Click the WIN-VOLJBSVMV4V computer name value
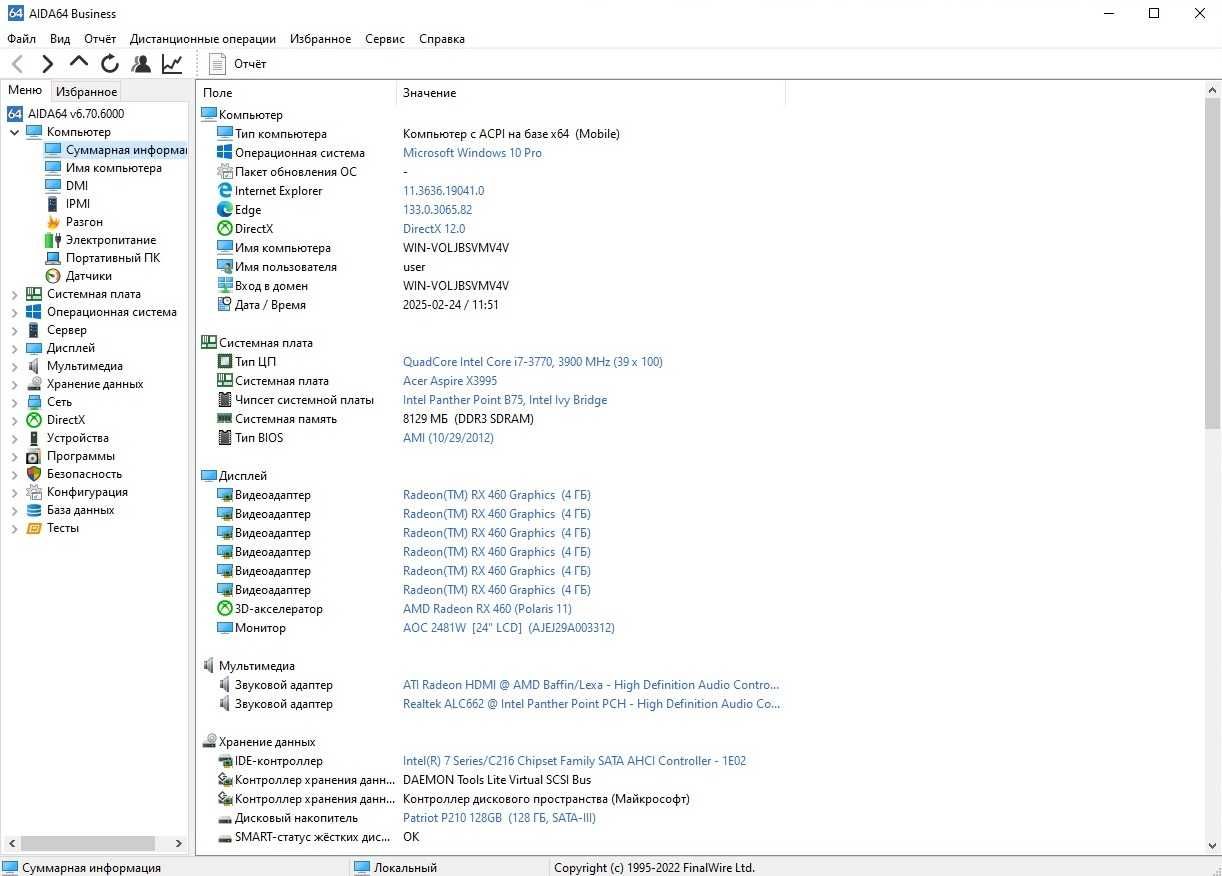This screenshot has width=1222, height=876. pos(456,248)
